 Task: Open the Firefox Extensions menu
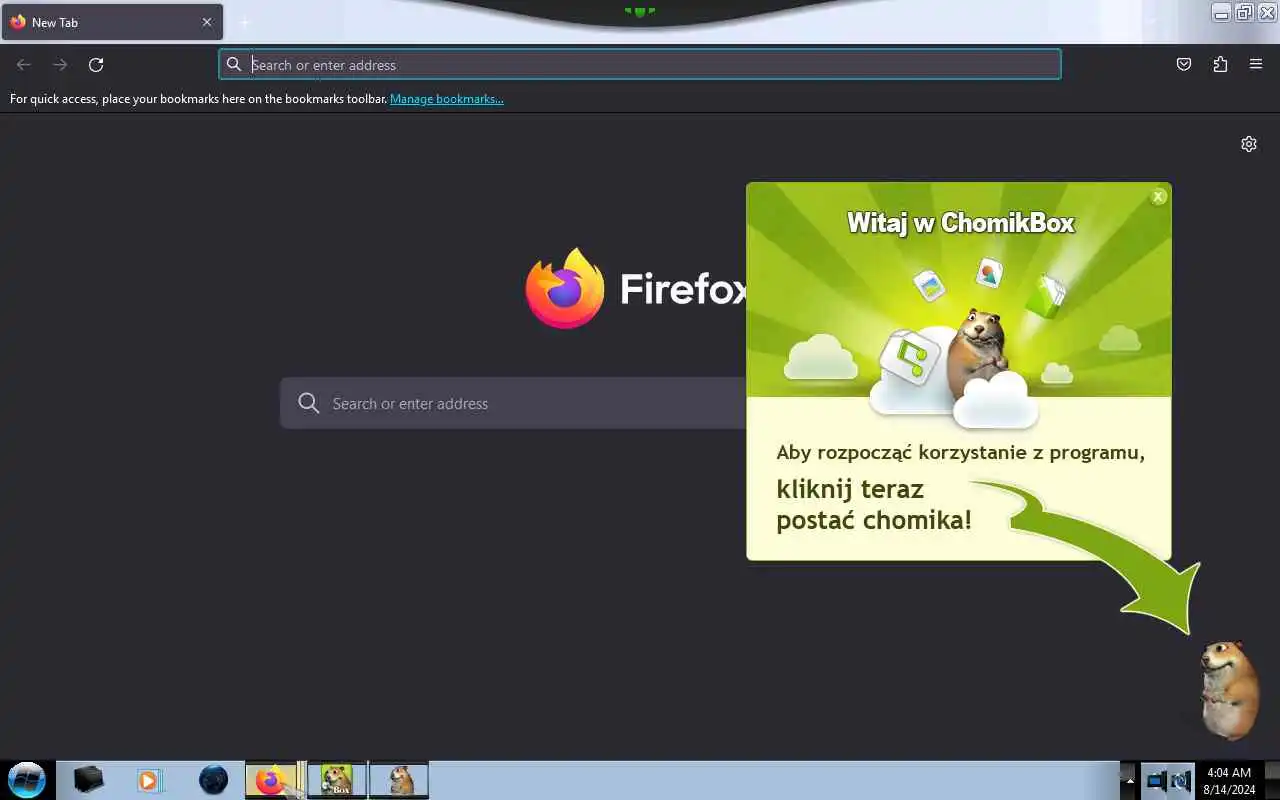point(1220,65)
